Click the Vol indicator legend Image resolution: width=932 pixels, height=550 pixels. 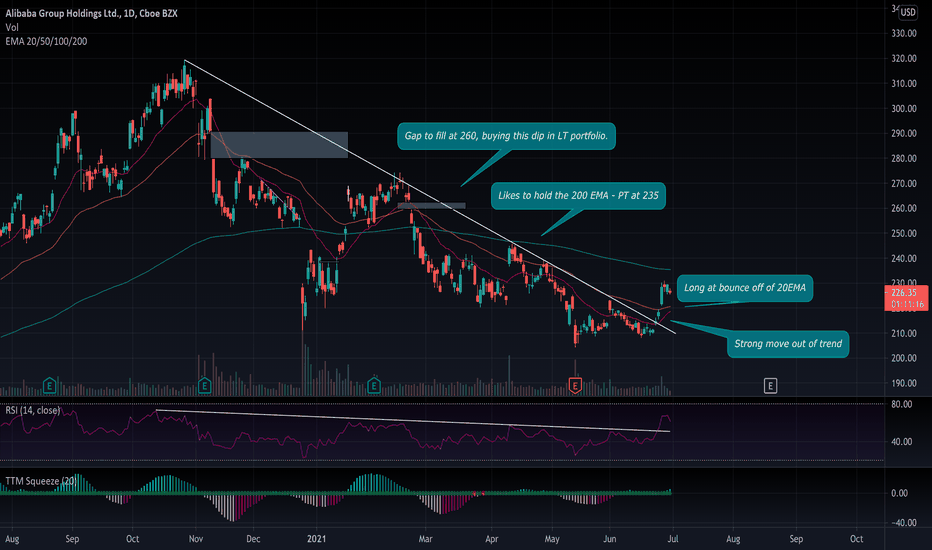[x=12, y=27]
